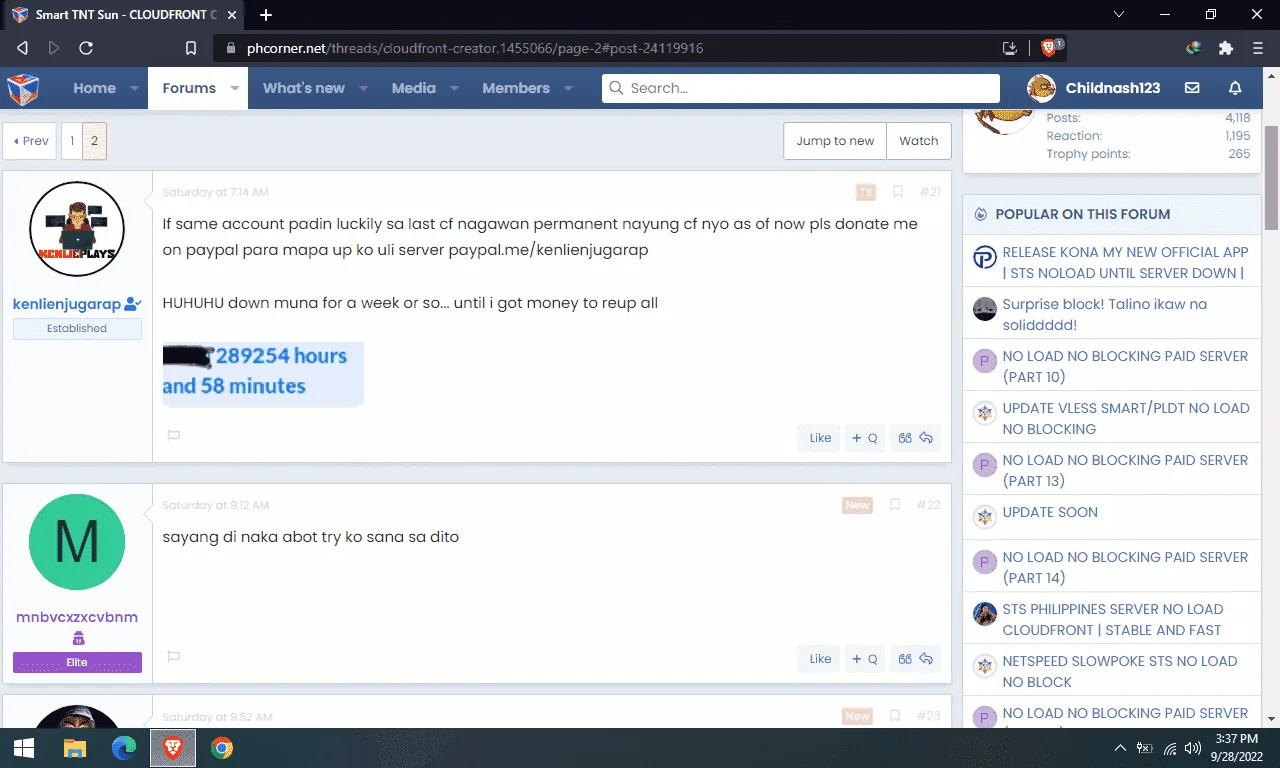Click the page vertical scrollbar thumb
1280x768 pixels.
pyautogui.click(x=1272, y=178)
